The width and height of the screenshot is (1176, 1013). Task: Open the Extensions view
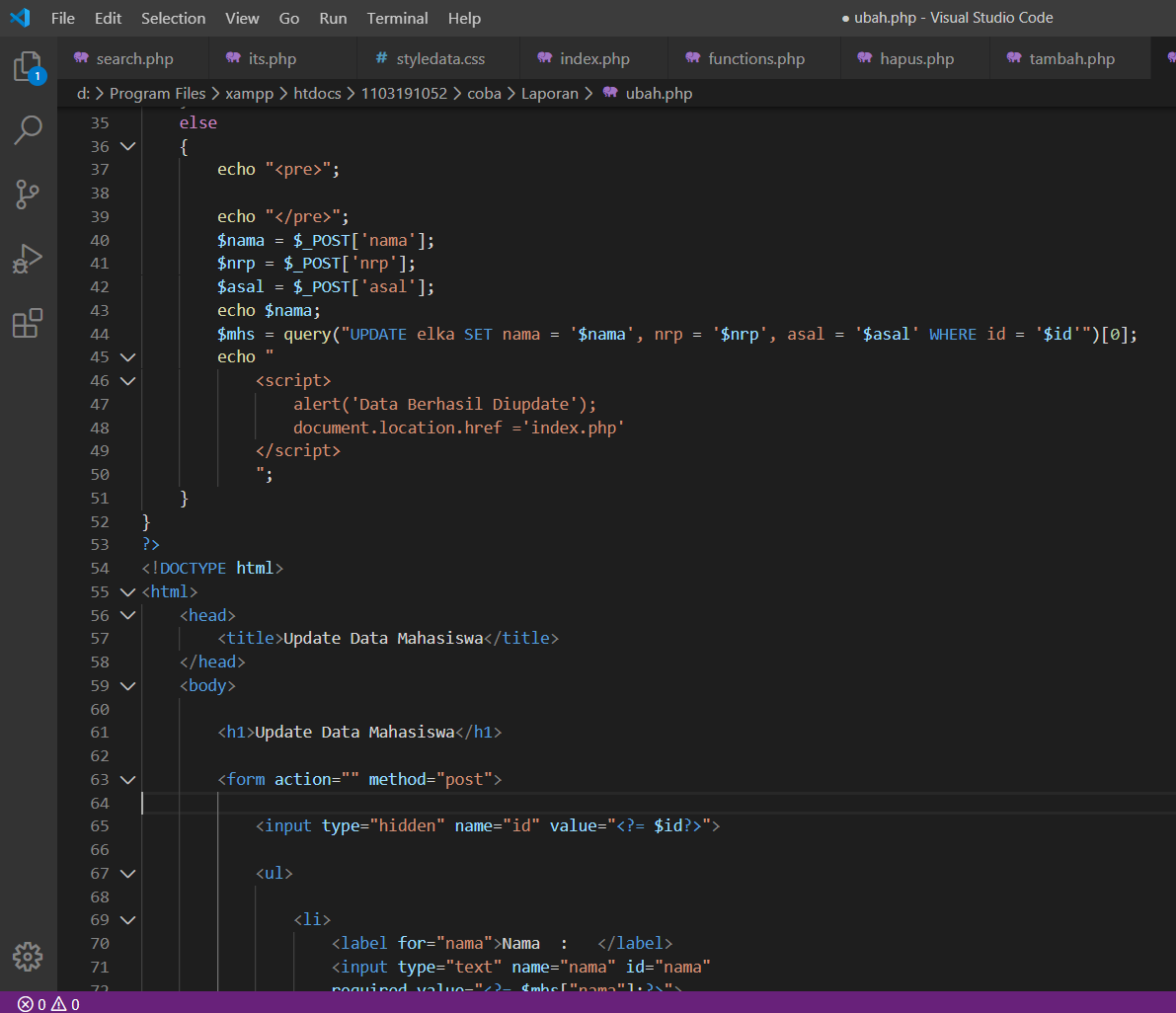click(29, 323)
